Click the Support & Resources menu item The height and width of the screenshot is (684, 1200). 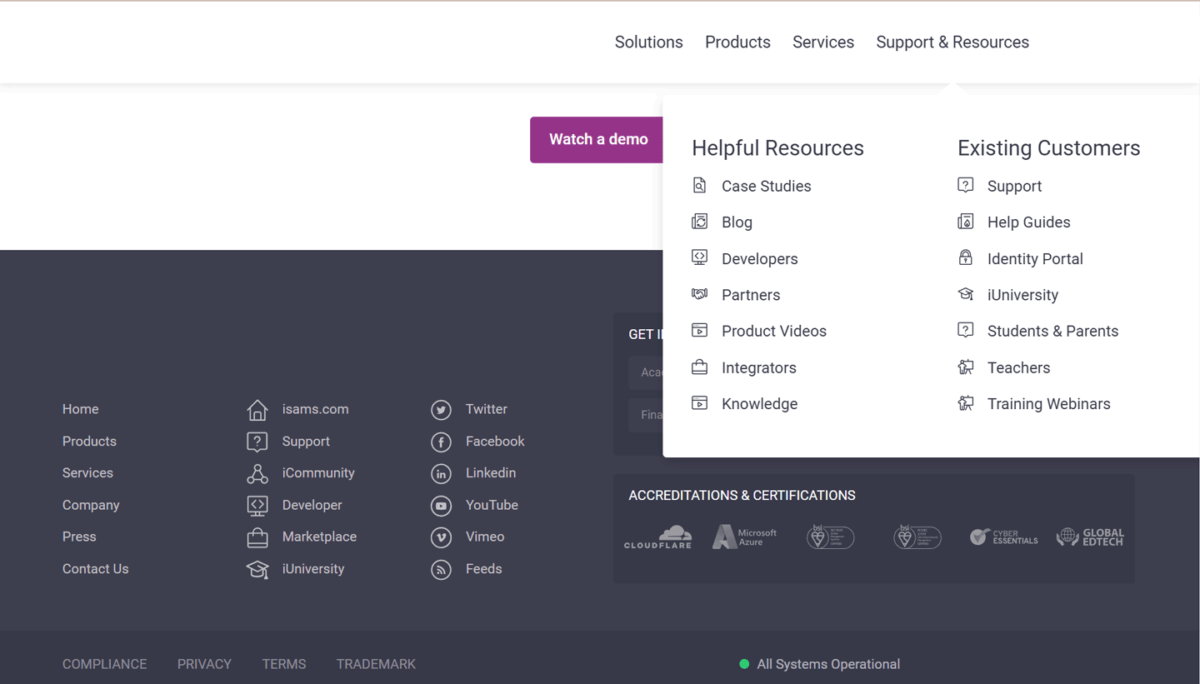click(952, 42)
